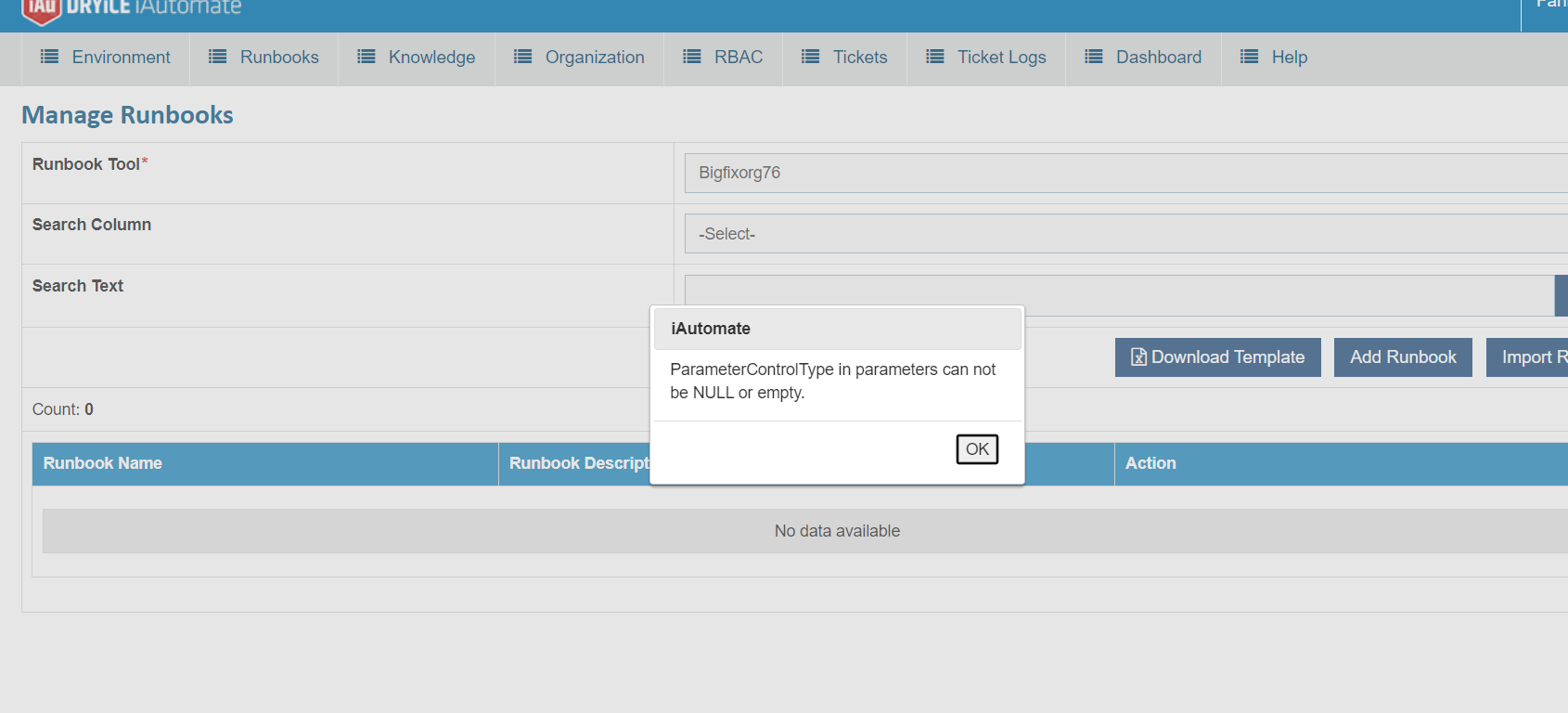Click the Help menu list icon
The height and width of the screenshot is (713, 1568).
tap(1250, 57)
